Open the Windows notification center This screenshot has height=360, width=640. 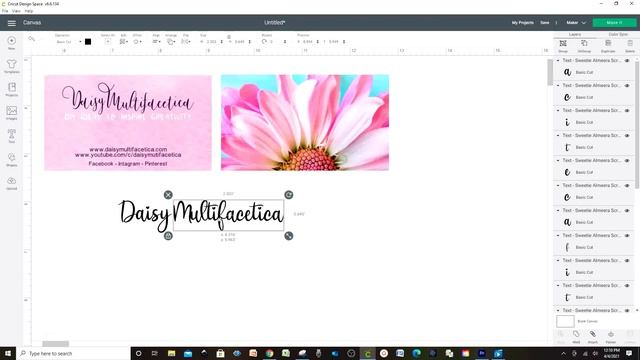click(629, 353)
